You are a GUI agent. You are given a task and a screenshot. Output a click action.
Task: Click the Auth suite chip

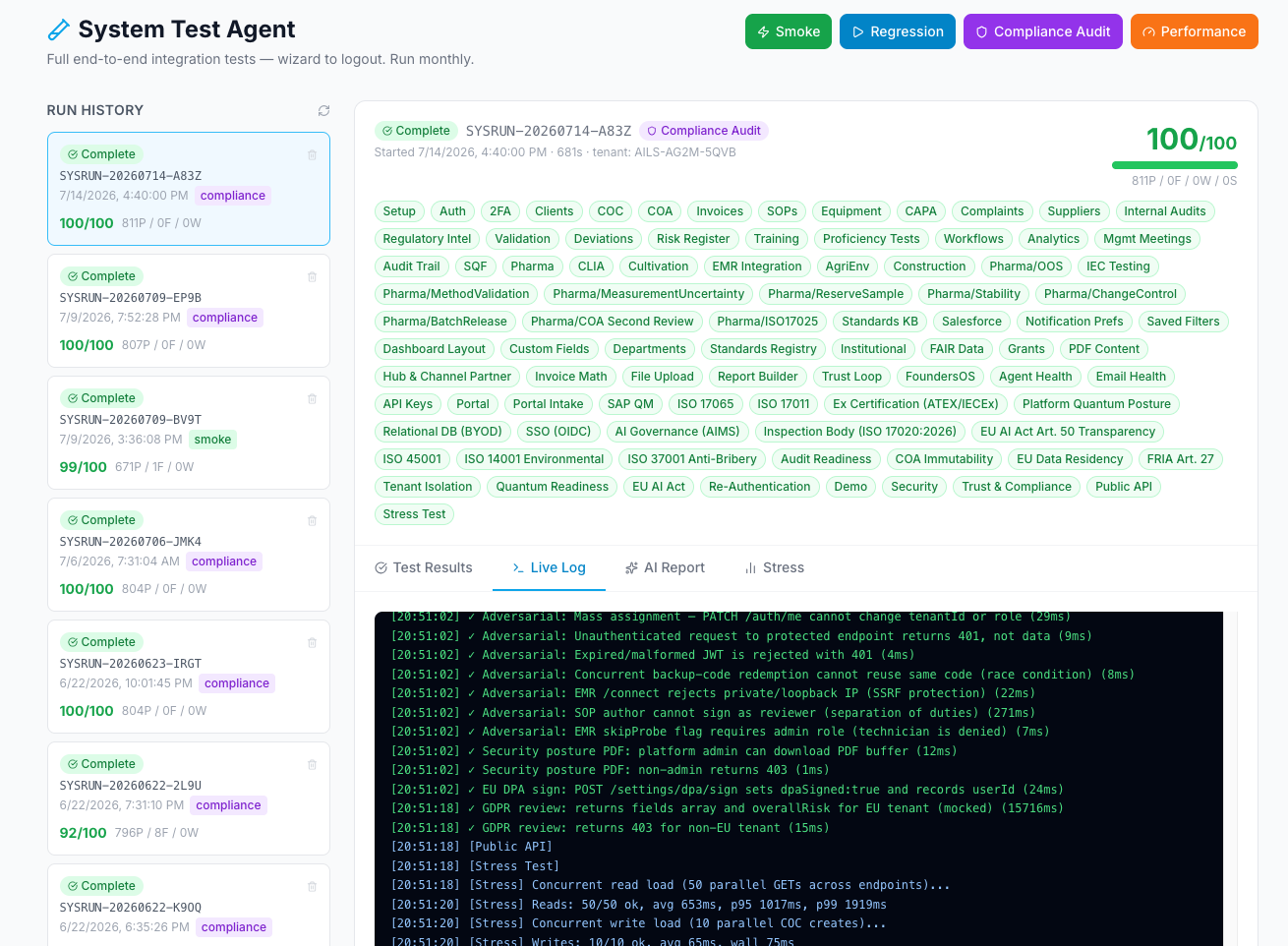point(452,211)
